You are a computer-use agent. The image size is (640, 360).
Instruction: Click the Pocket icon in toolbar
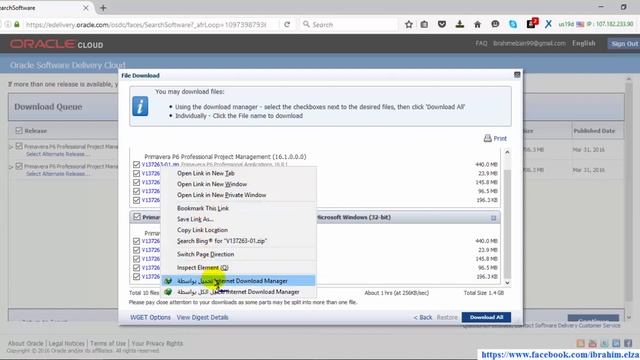click(442, 24)
